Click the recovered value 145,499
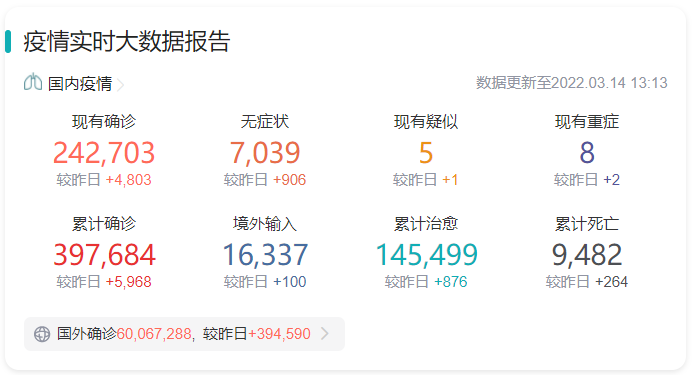This screenshot has width=693, height=375. click(x=426, y=255)
